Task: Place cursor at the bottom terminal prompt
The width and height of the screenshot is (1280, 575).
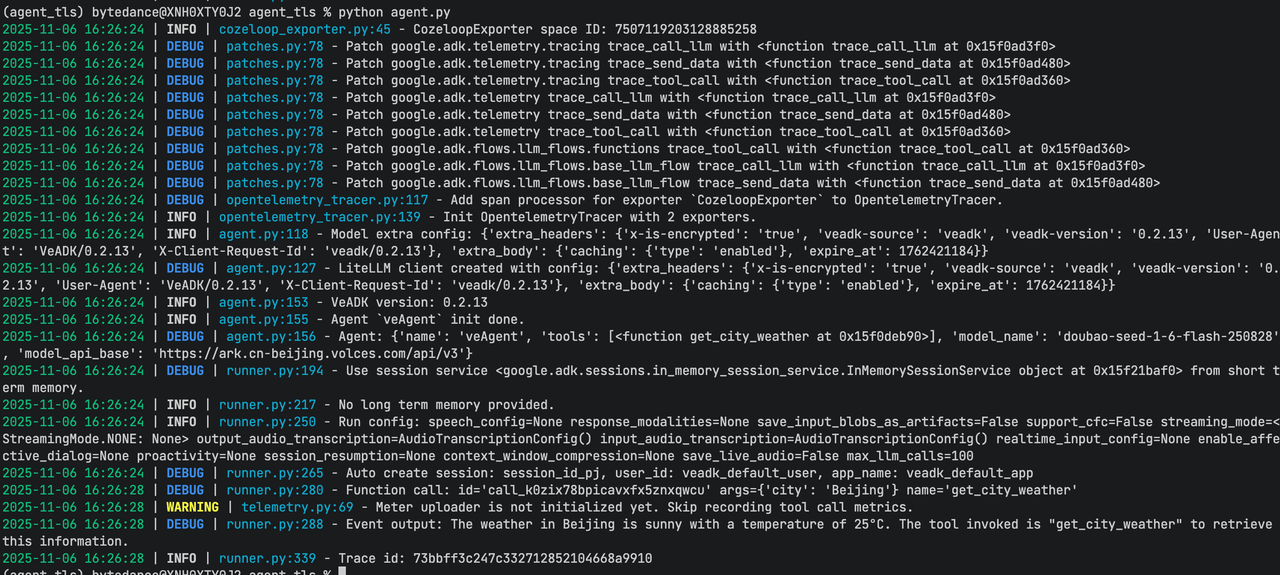Action: pyautogui.click(x=341, y=571)
